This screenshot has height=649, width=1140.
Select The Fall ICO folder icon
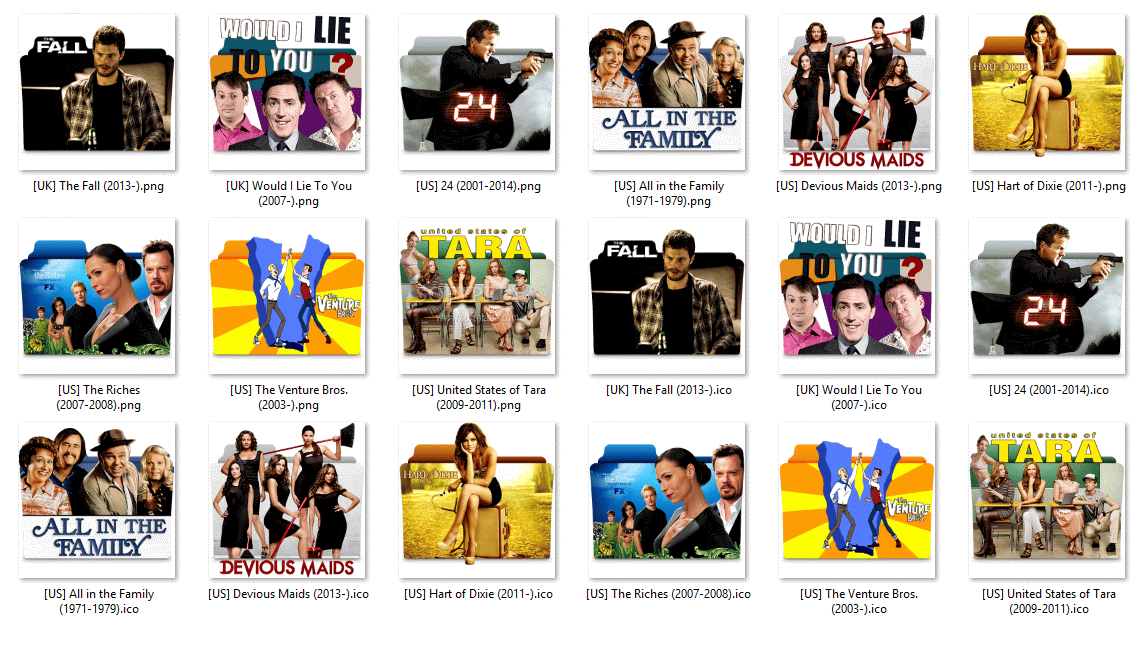click(668, 296)
